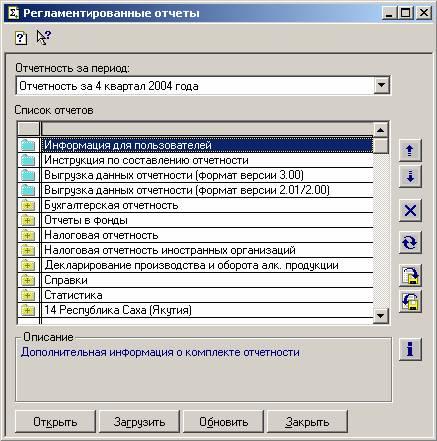Expand the Справки folder
Viewport: 437px width, 441px height.
click(x=28, y=280)
